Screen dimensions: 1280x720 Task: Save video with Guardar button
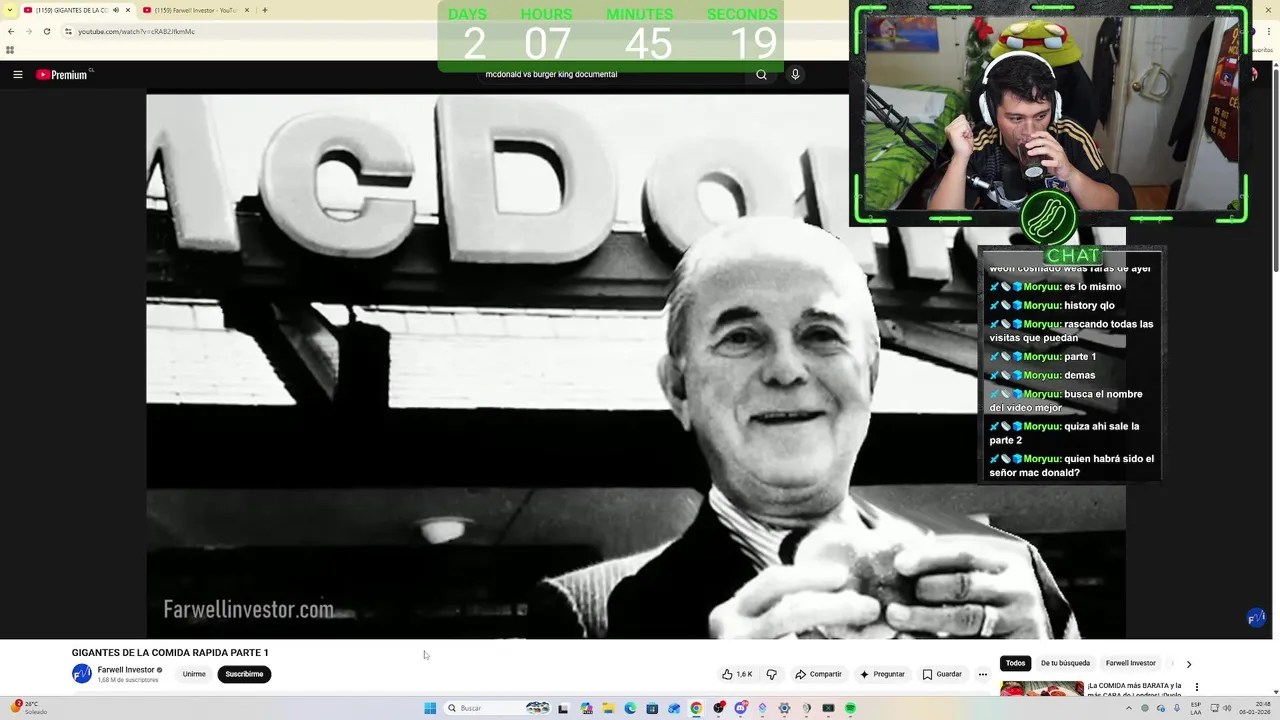pos(942,674)
